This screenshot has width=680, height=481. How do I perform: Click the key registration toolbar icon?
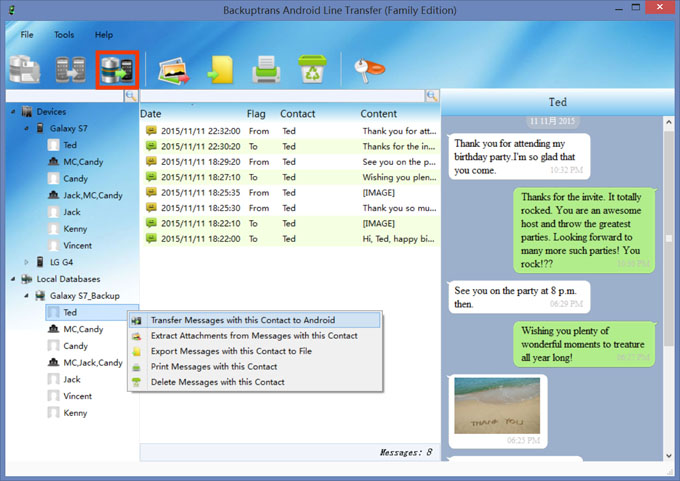[369, 70]
